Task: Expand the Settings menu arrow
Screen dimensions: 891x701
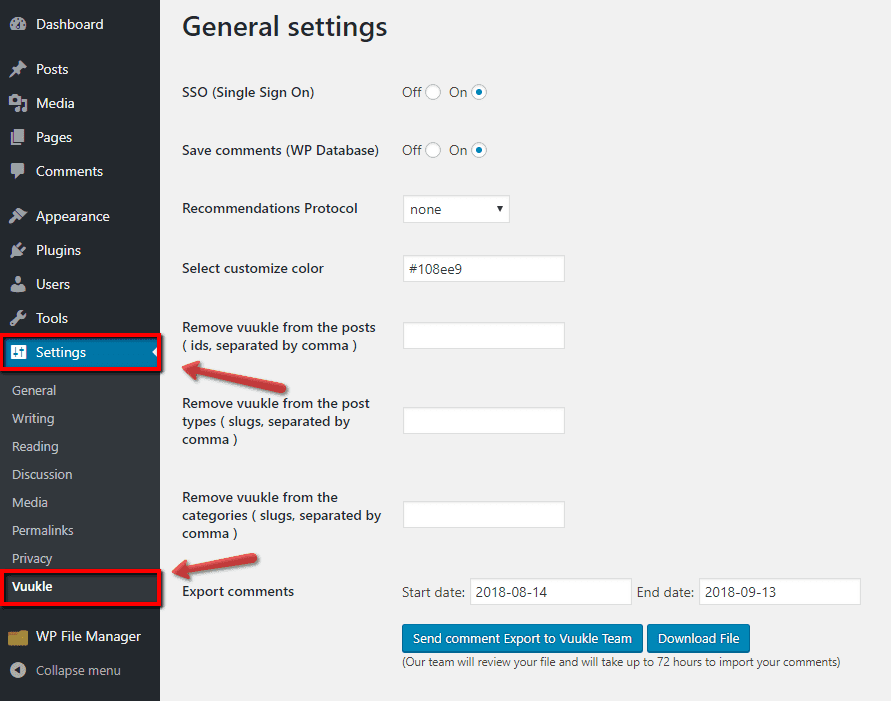Action: [x=154, y=352]
